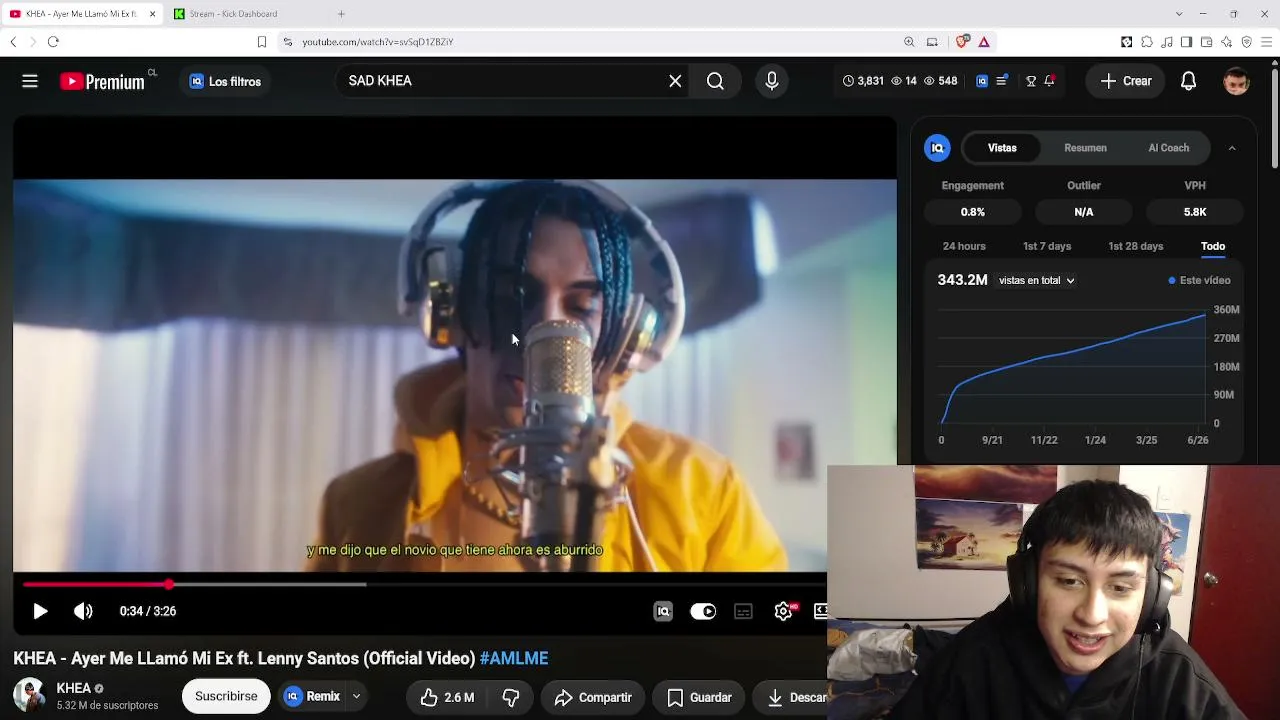The width and height of the screenshot is (1280, 720).
Task: Open the browser zoom magnifier icon
Action: click(909, 42)
